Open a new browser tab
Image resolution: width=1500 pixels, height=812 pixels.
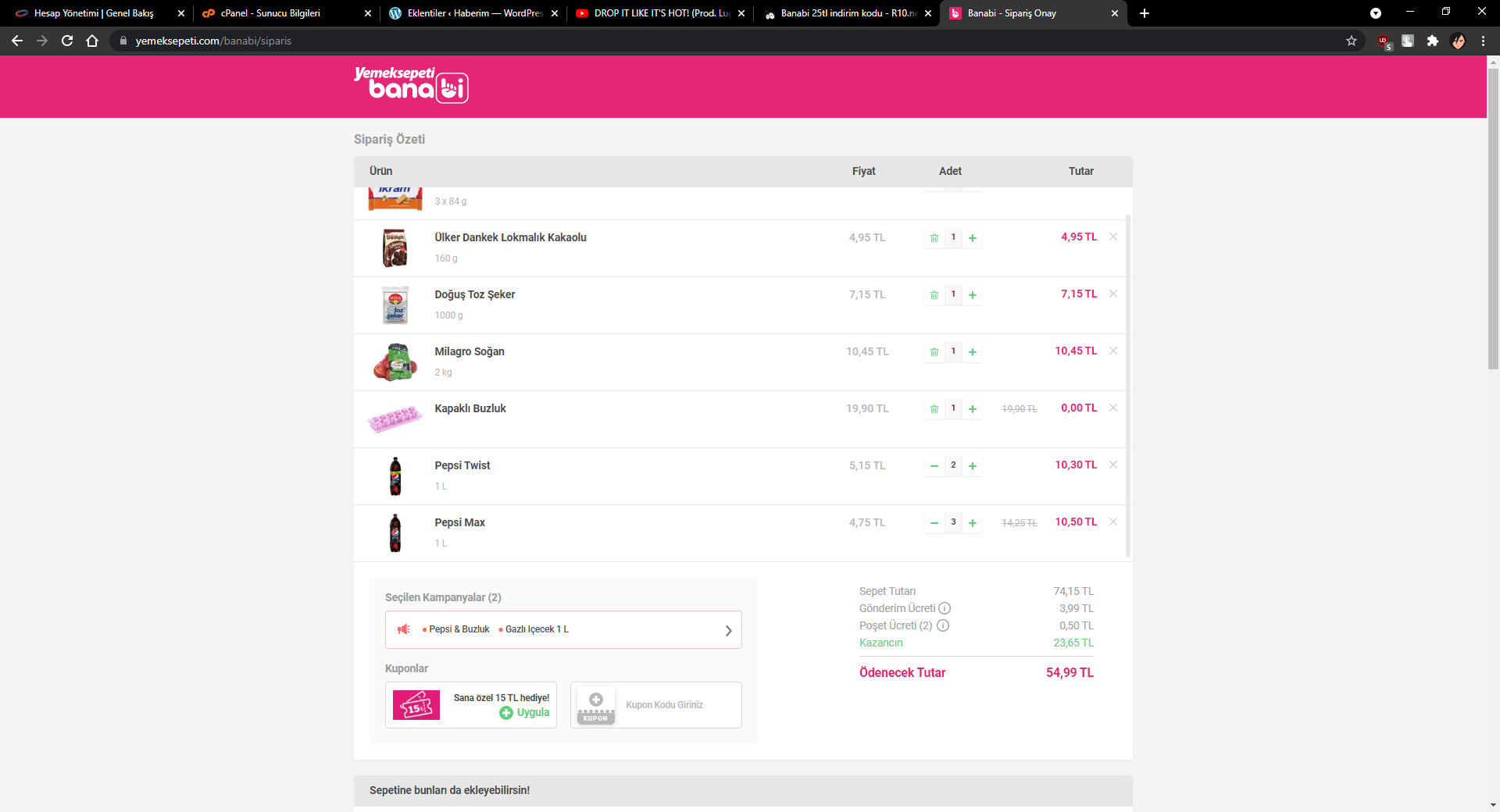click(1145, 13)
